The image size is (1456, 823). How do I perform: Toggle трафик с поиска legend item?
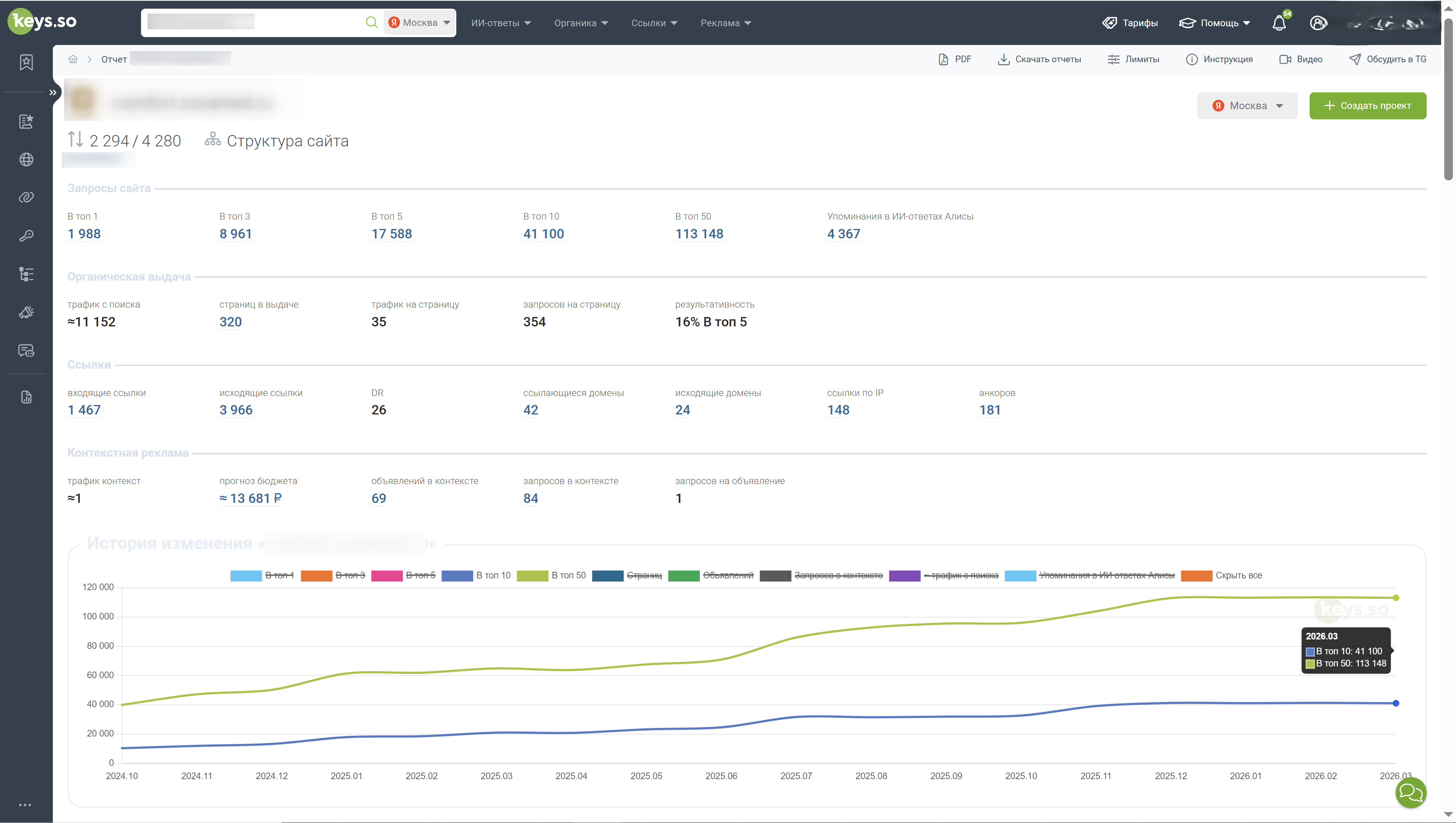coord(944,575)
